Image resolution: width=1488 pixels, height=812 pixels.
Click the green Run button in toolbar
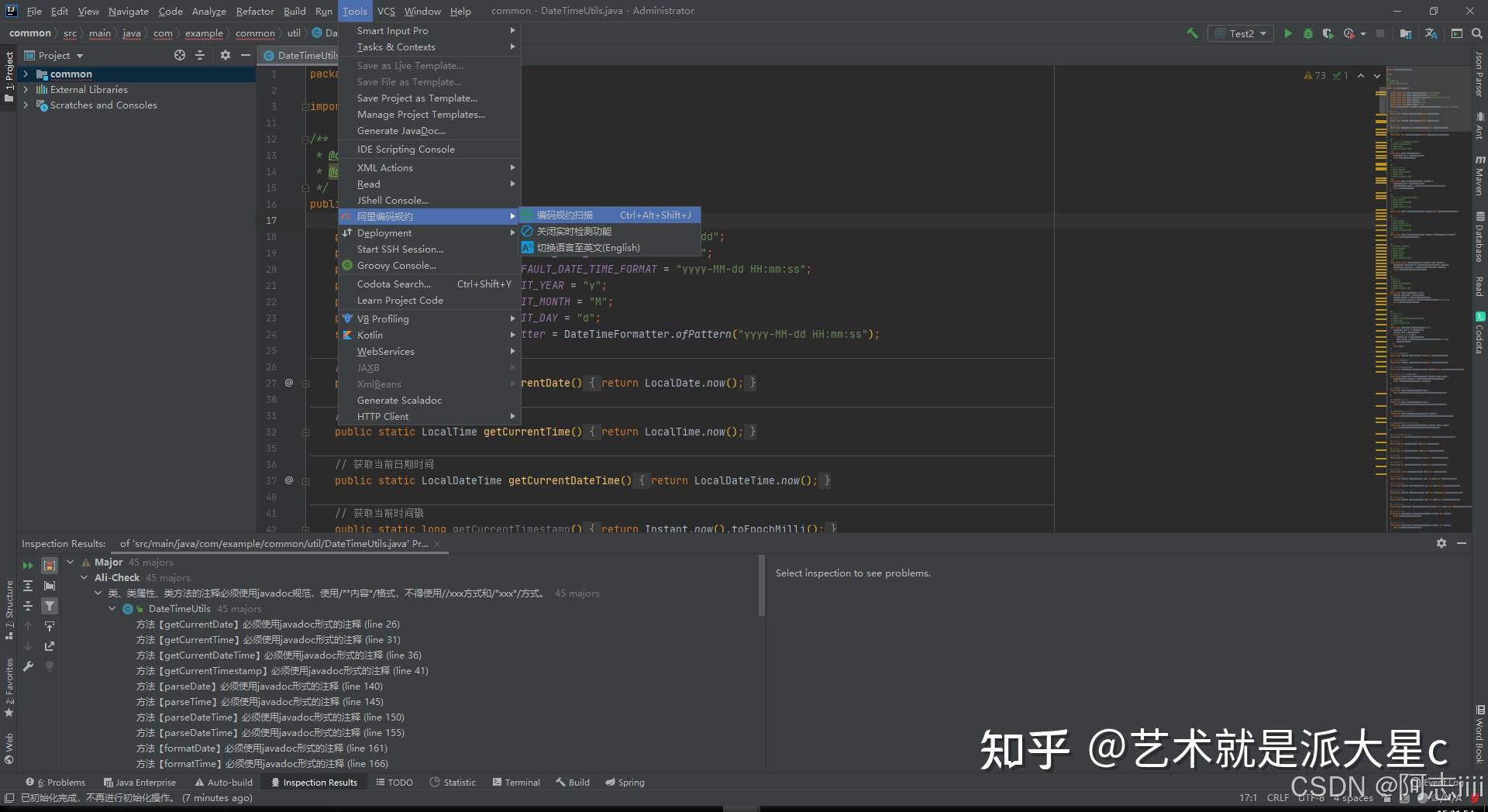[1288, 33]
